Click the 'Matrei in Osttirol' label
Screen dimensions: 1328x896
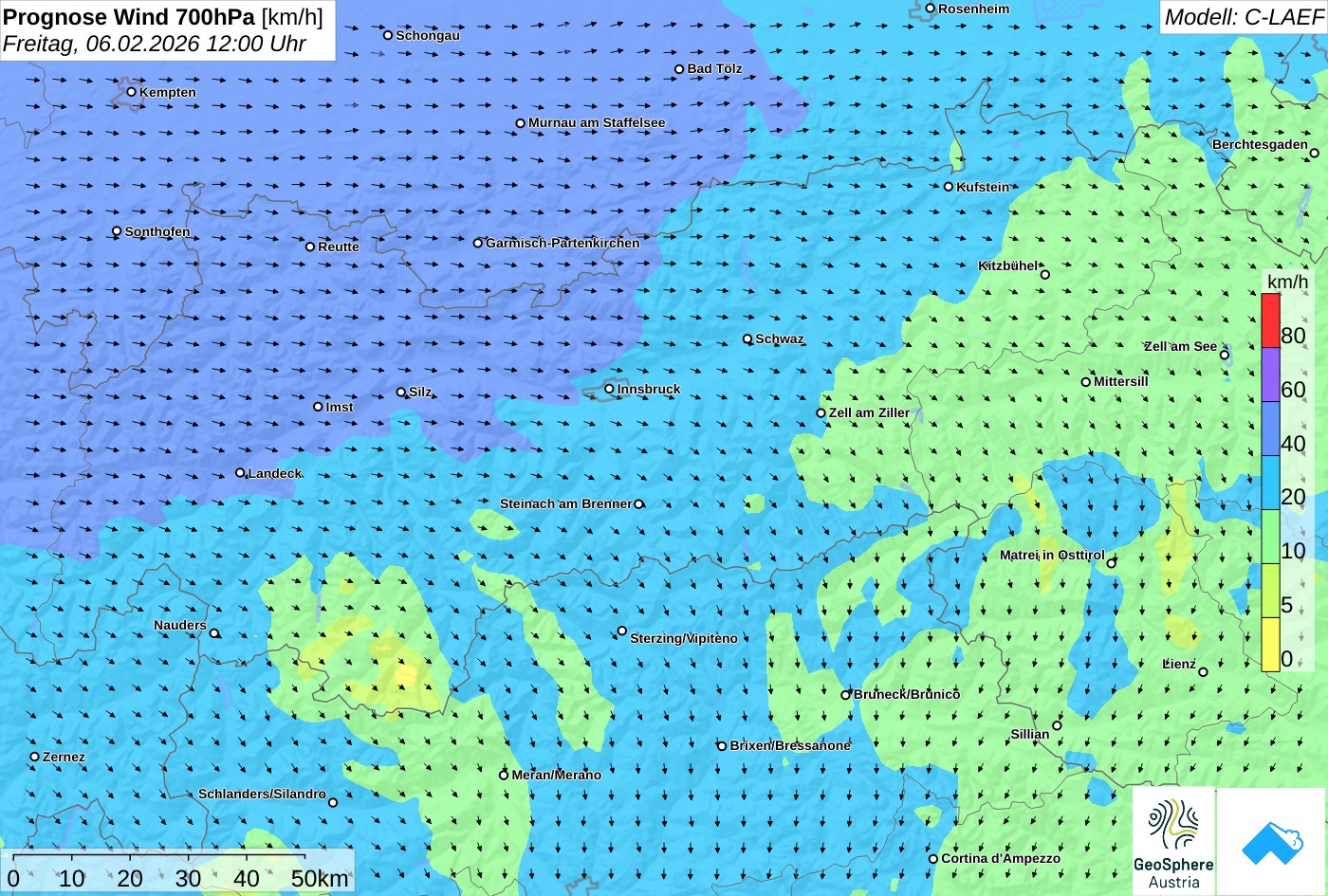click(1052, 555)
